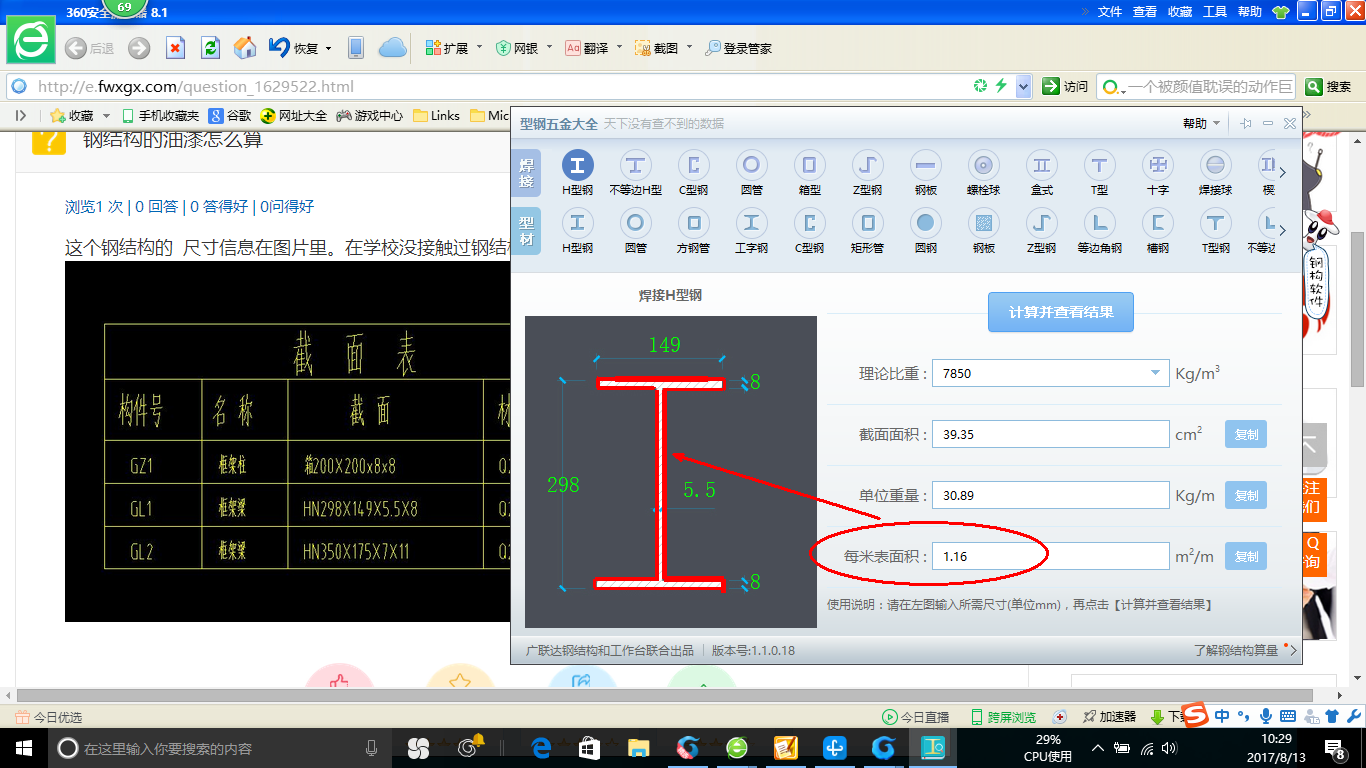The width and height of the screenshot is (1366, 768).
Task: Select welded Z型钢 in the 焊接 row
Action: pos(867,172)
